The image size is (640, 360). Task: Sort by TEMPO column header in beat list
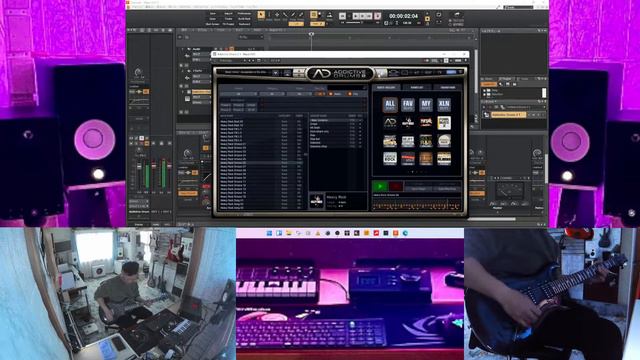point(299,116)
